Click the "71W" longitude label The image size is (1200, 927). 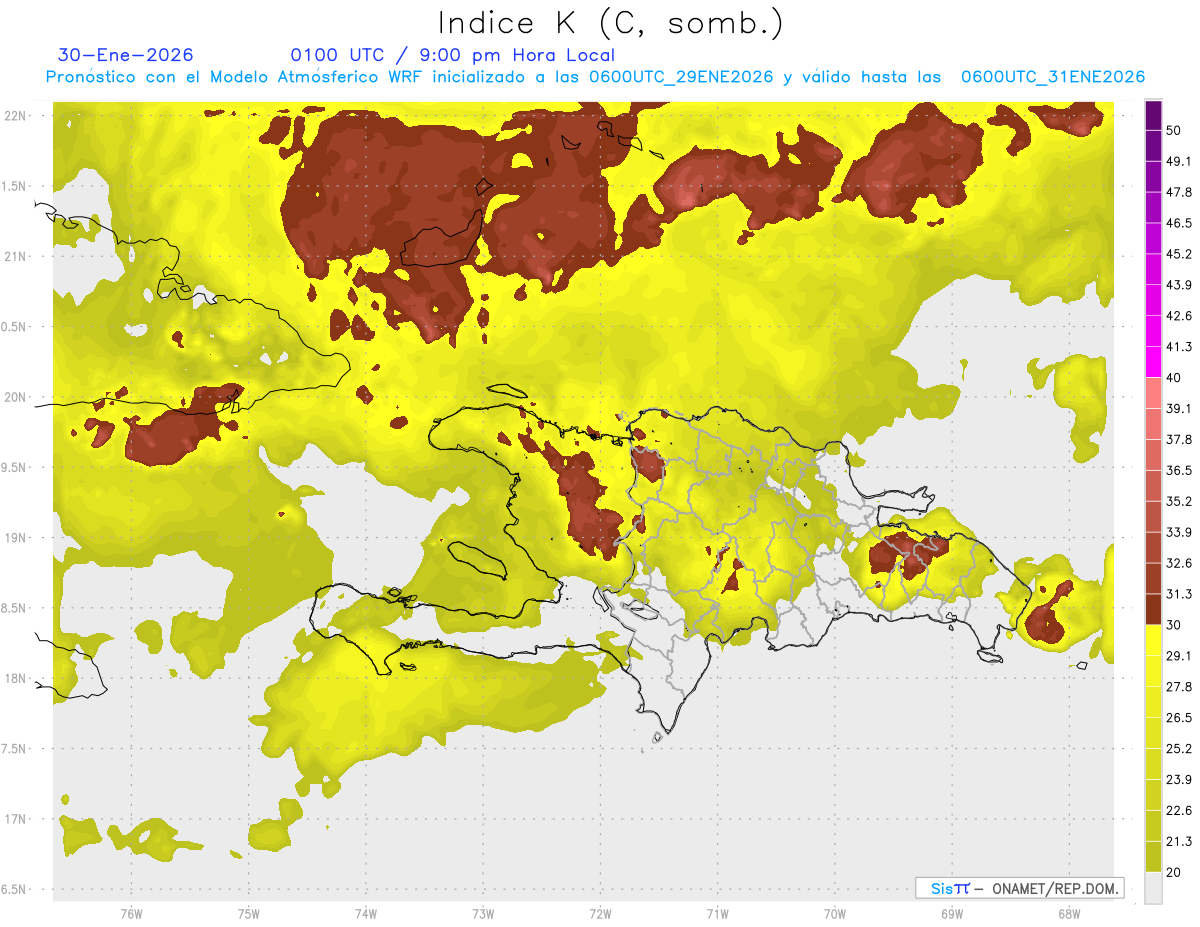[x=717, y=913]
